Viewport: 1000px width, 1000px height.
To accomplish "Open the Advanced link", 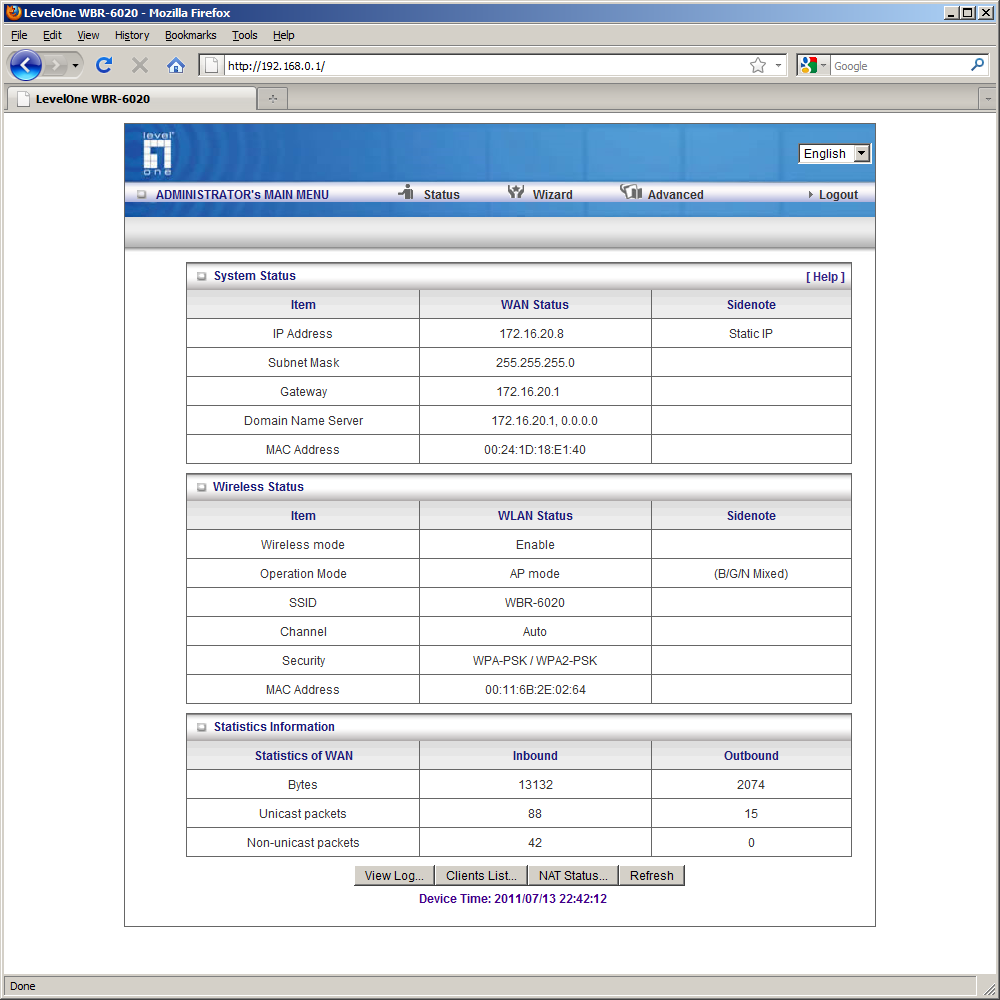I will 675,195.
